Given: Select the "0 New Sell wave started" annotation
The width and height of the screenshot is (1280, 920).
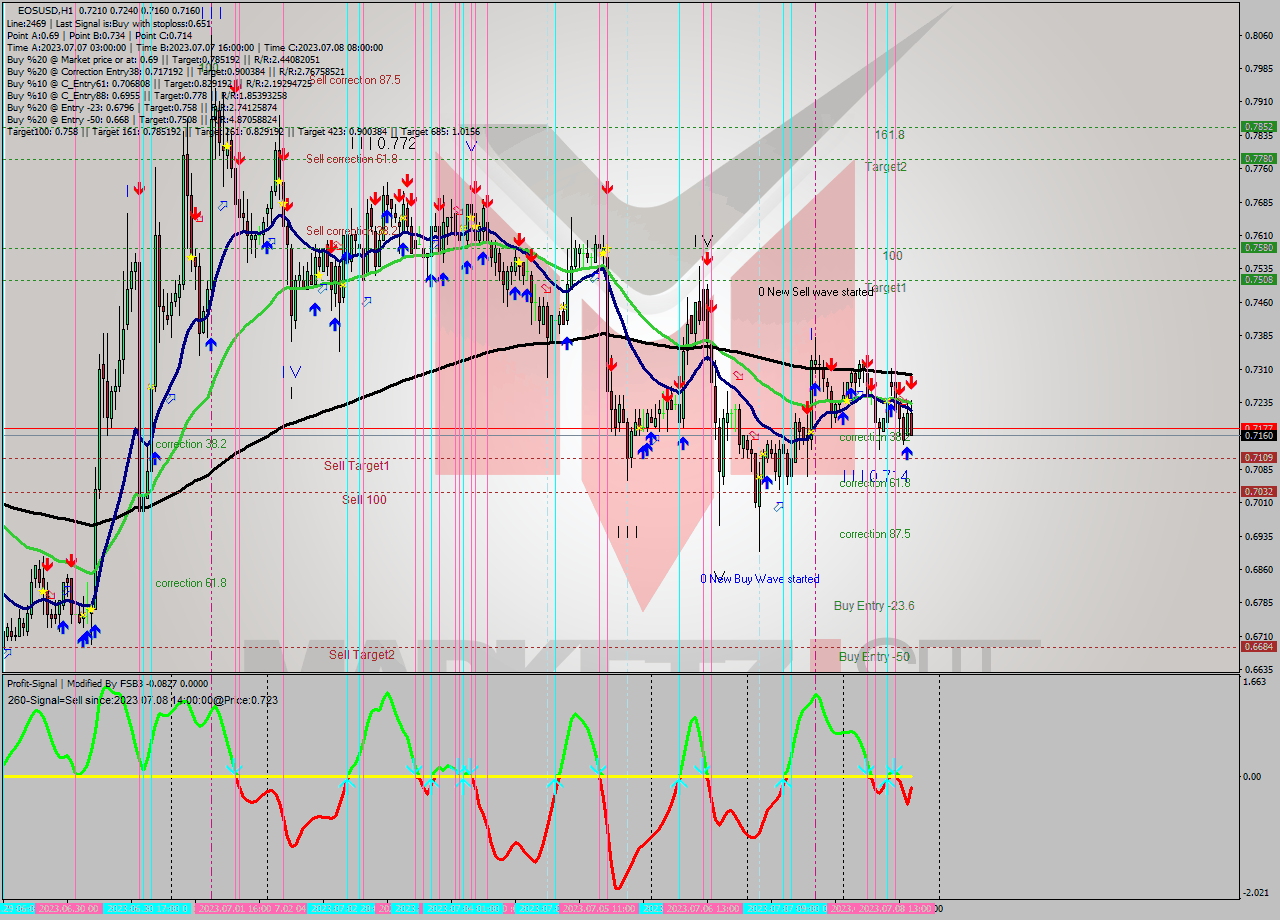Looking at the screenshot, I should point(814,292).
